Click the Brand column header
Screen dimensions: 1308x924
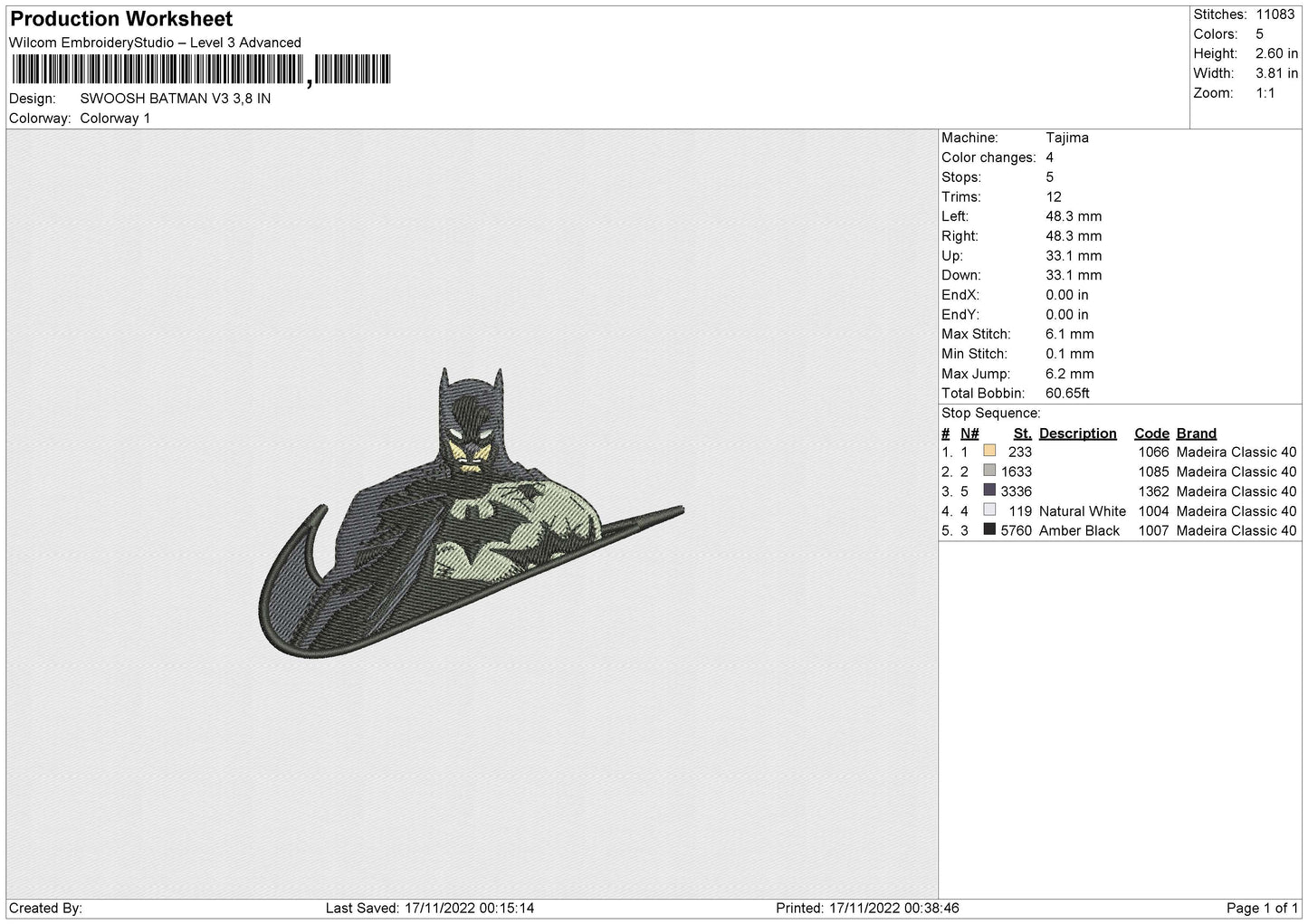click(x=1196, y=433)
